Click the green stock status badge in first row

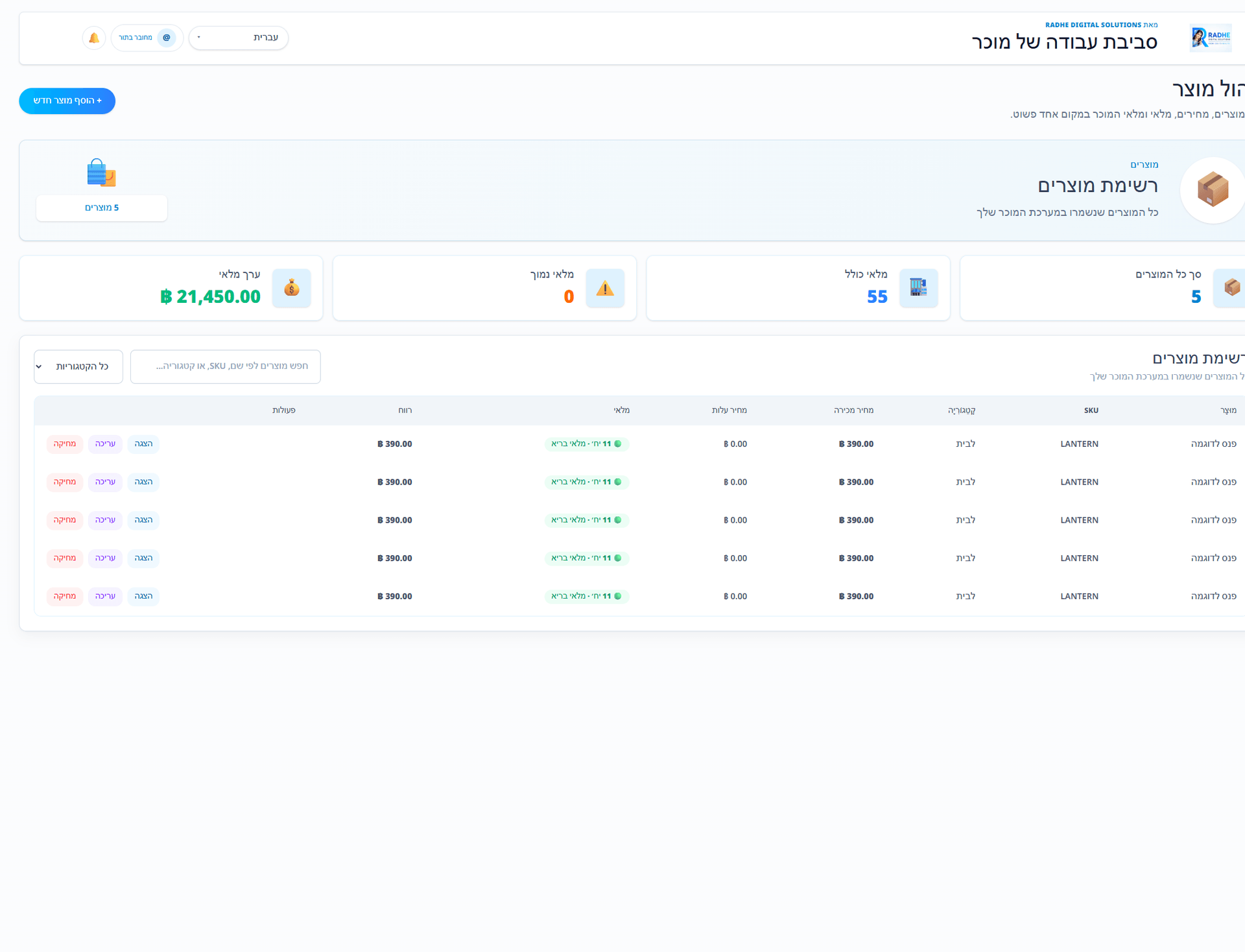click(587, 444)
